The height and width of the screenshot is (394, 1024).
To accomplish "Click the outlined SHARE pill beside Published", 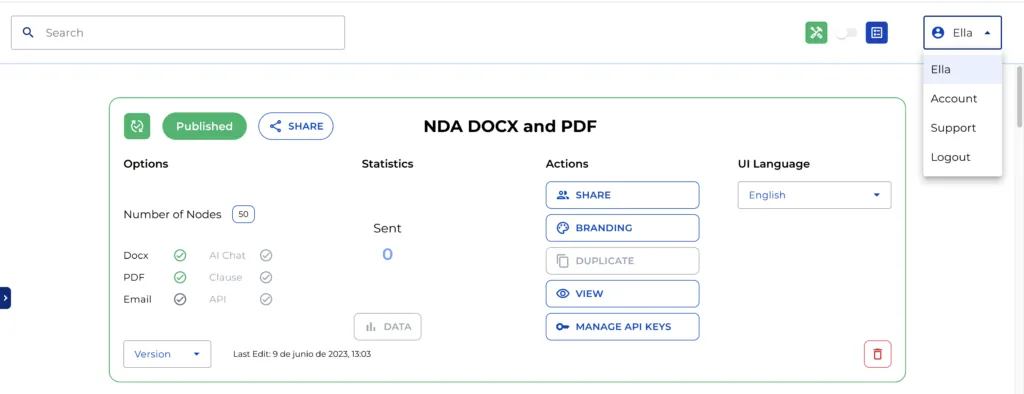I will tap(296, 126).
